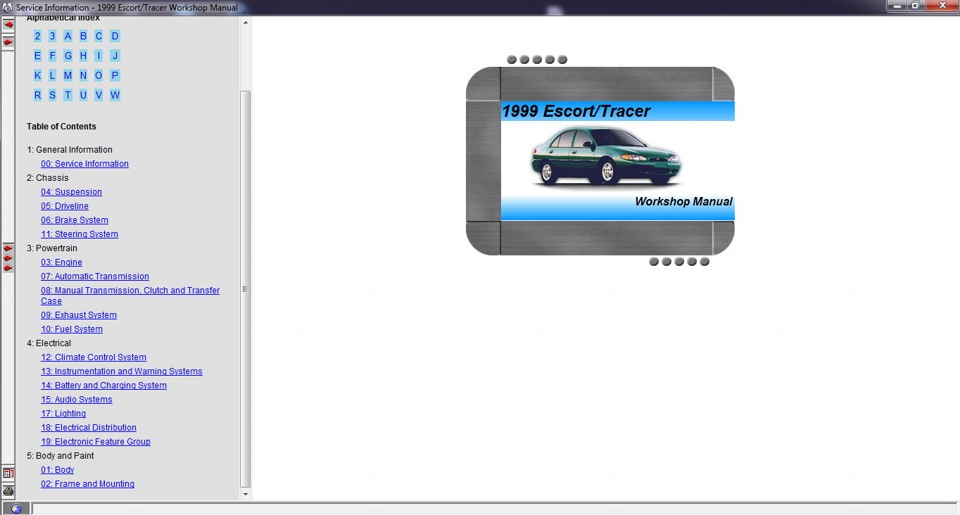Select index letter S
Screen dimensions: 960x515
(x=52, y=95)
